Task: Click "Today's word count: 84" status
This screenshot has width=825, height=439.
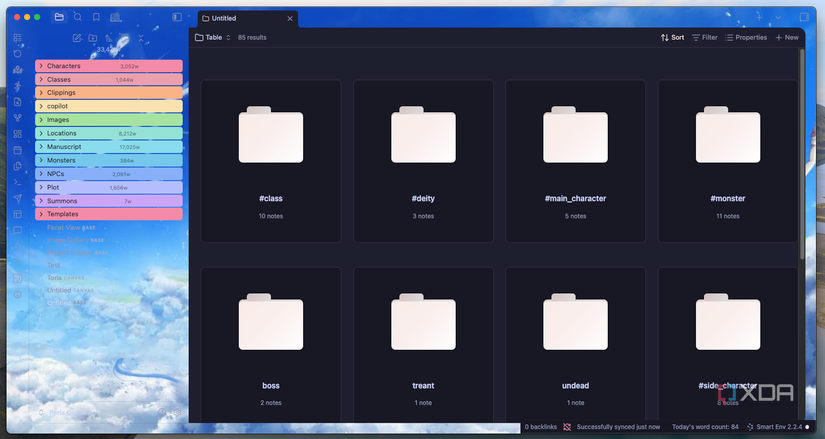Action: 705,427
